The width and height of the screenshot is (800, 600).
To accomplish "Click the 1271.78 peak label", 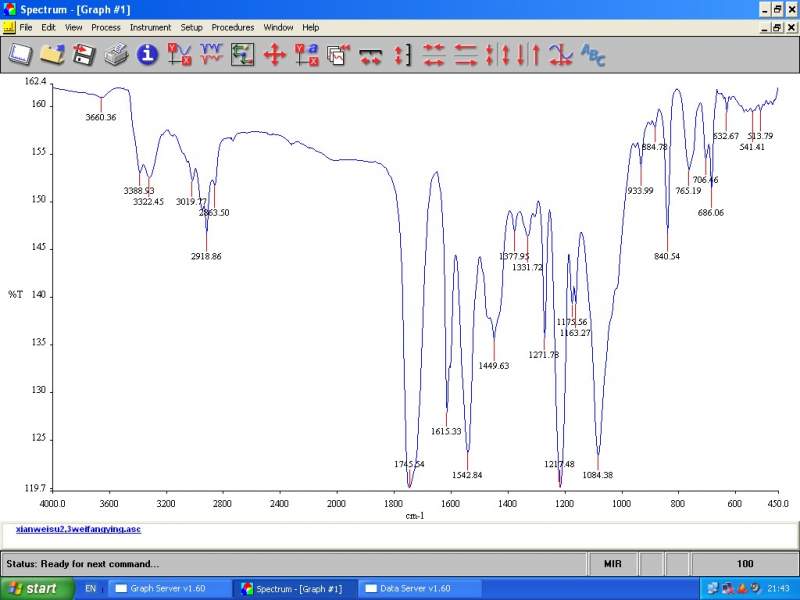I will tap(543, 355).
